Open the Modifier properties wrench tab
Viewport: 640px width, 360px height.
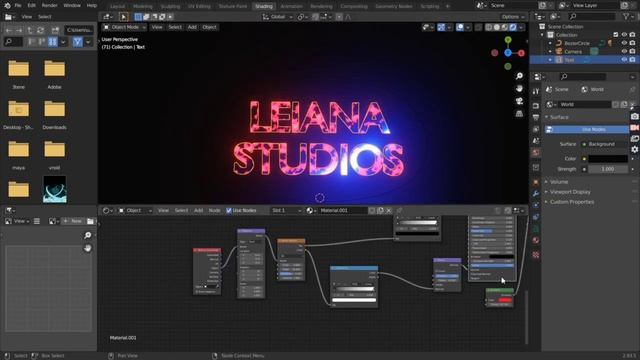536,193
